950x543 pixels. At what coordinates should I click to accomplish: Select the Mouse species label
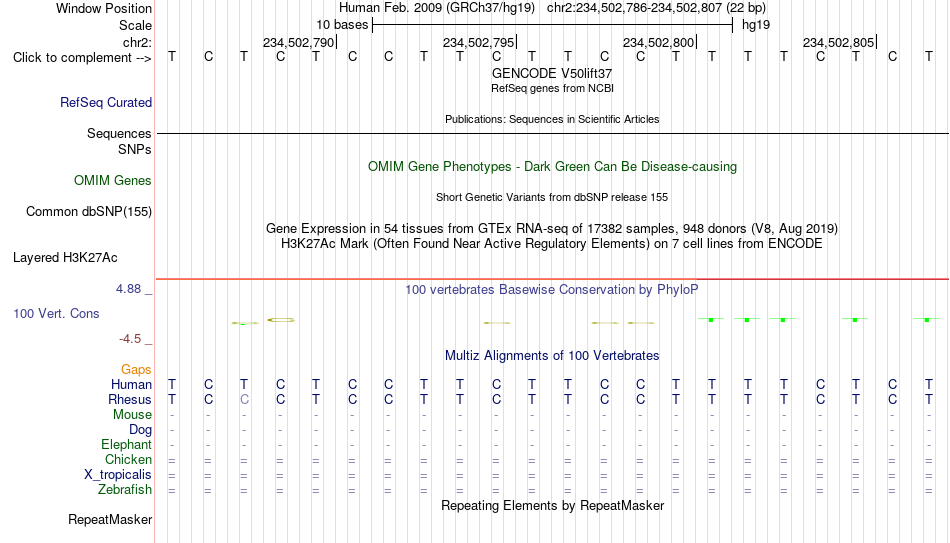click(x=132, y=415)
